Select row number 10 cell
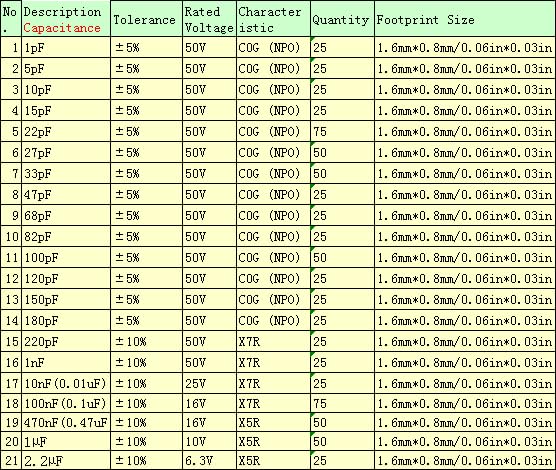Screen dimensions: 556x470 (11, 237)
